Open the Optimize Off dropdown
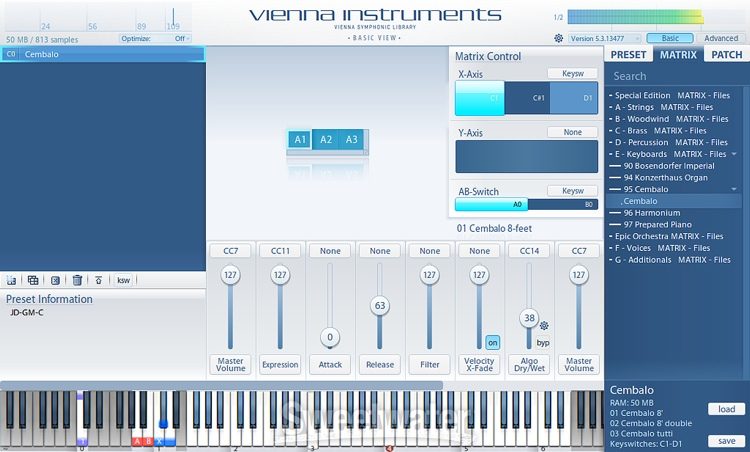Viewport: 750px width, 452px height. click(x=155, y=39)
